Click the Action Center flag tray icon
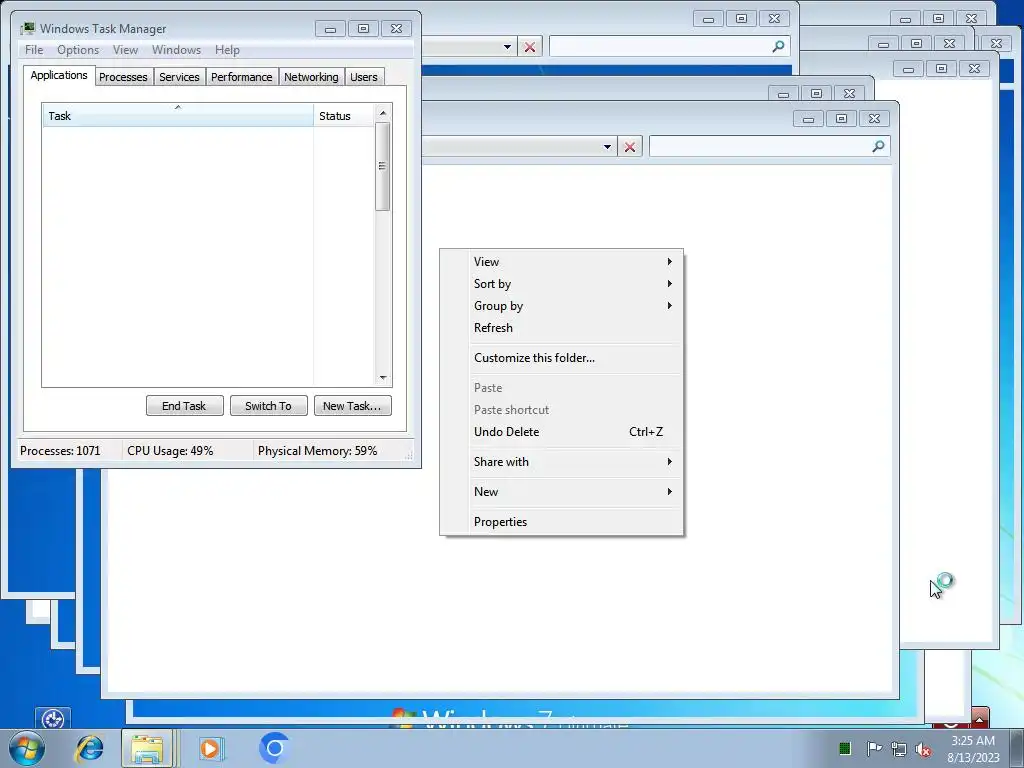 click(x=874, y=748)
